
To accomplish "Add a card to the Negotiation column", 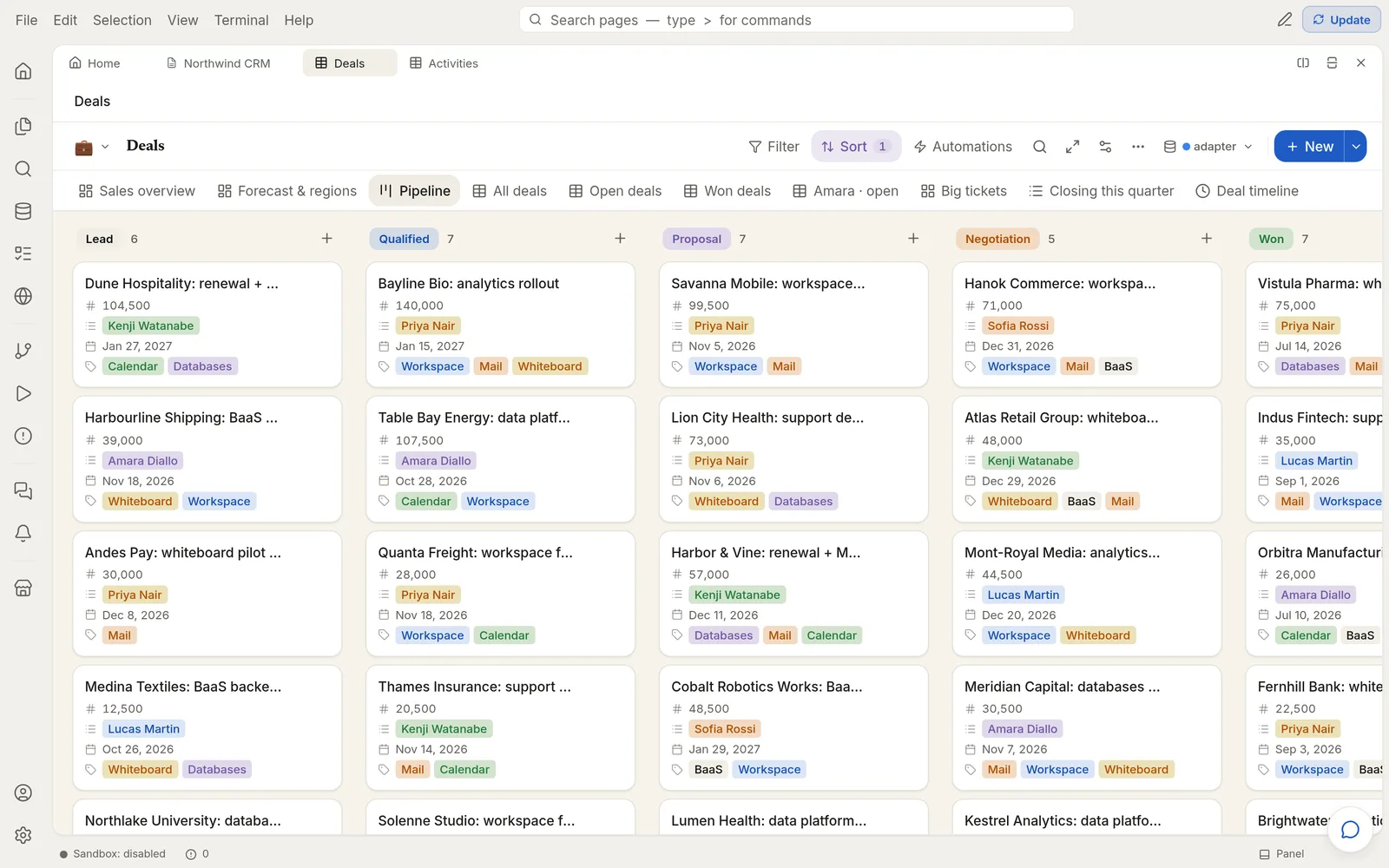I will tap(1207, 239).
